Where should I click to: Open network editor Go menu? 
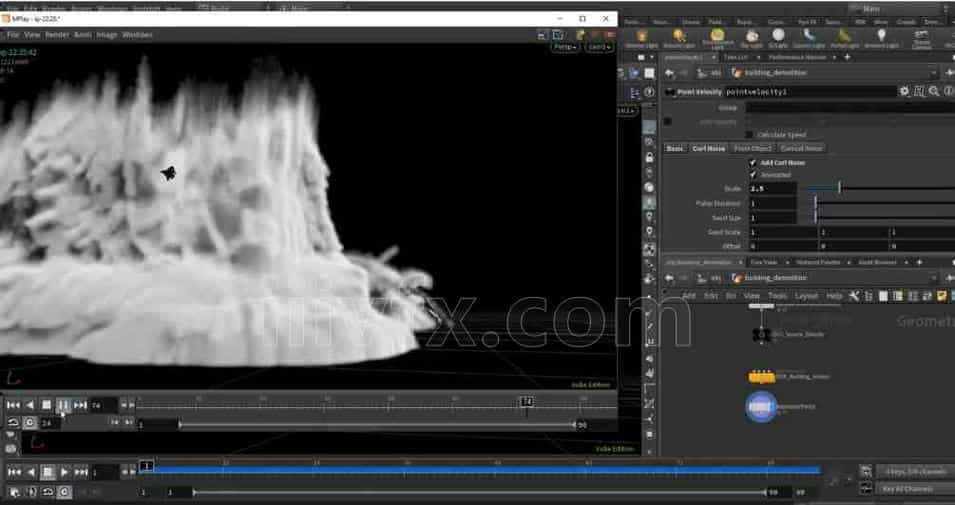pyautogui.click(x=731, y=296)
